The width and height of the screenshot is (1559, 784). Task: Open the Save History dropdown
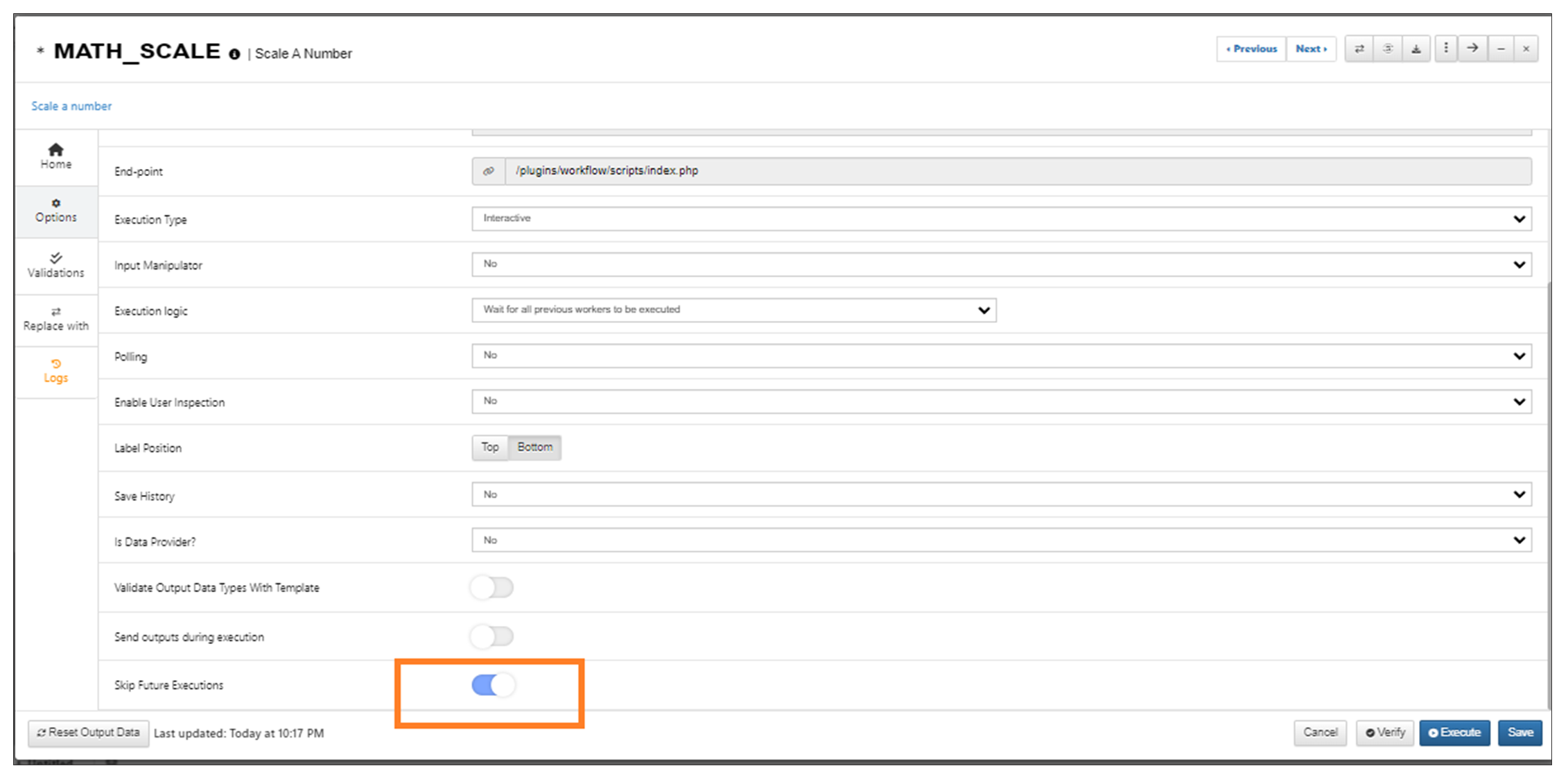[x=1002, y=495]
